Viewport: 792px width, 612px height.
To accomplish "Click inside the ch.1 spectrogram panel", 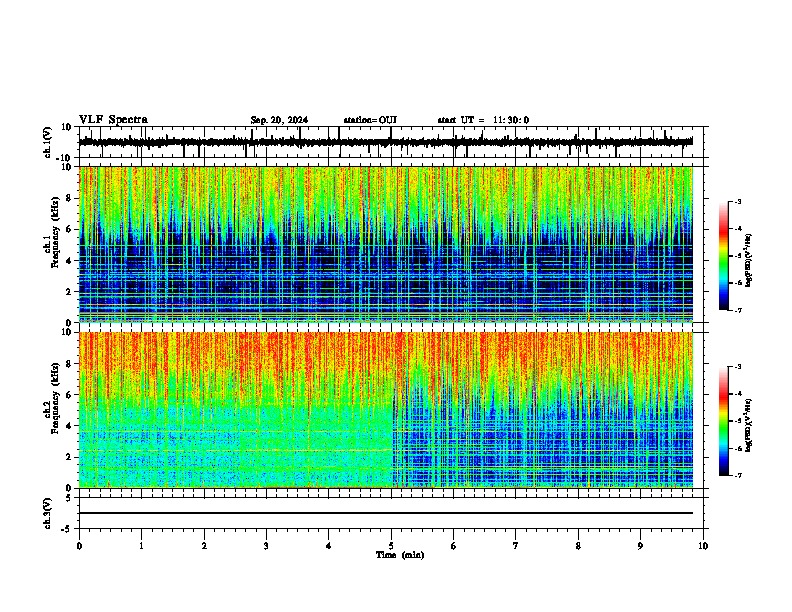I will click(x=385, y=244).
